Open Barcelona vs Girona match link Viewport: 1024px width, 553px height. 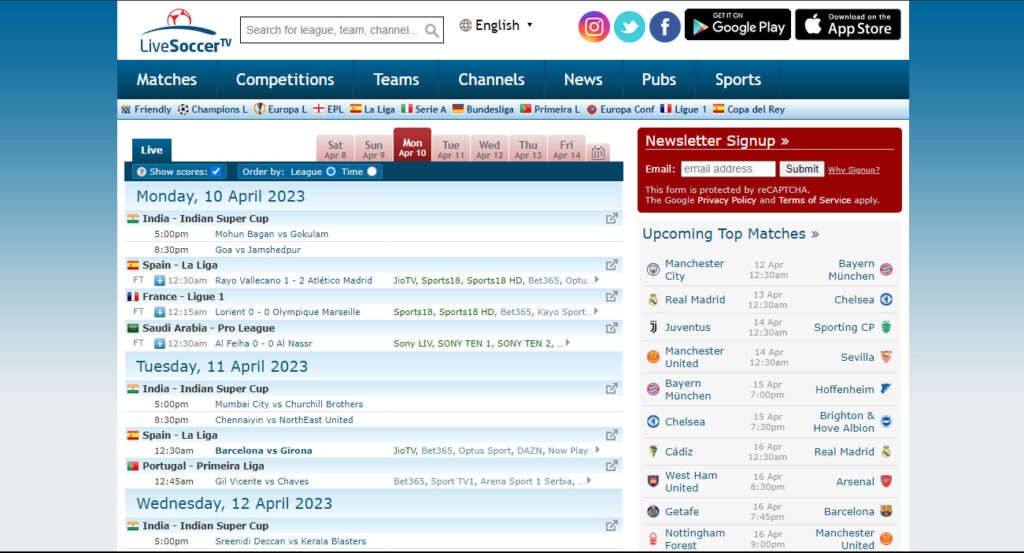[x=263, y=450]
